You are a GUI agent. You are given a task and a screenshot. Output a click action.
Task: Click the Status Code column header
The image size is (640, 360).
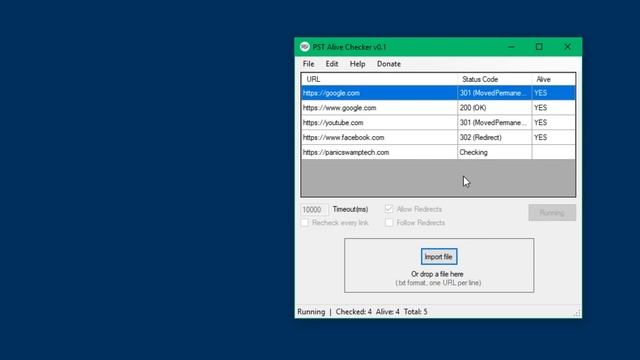pos(494,79)
